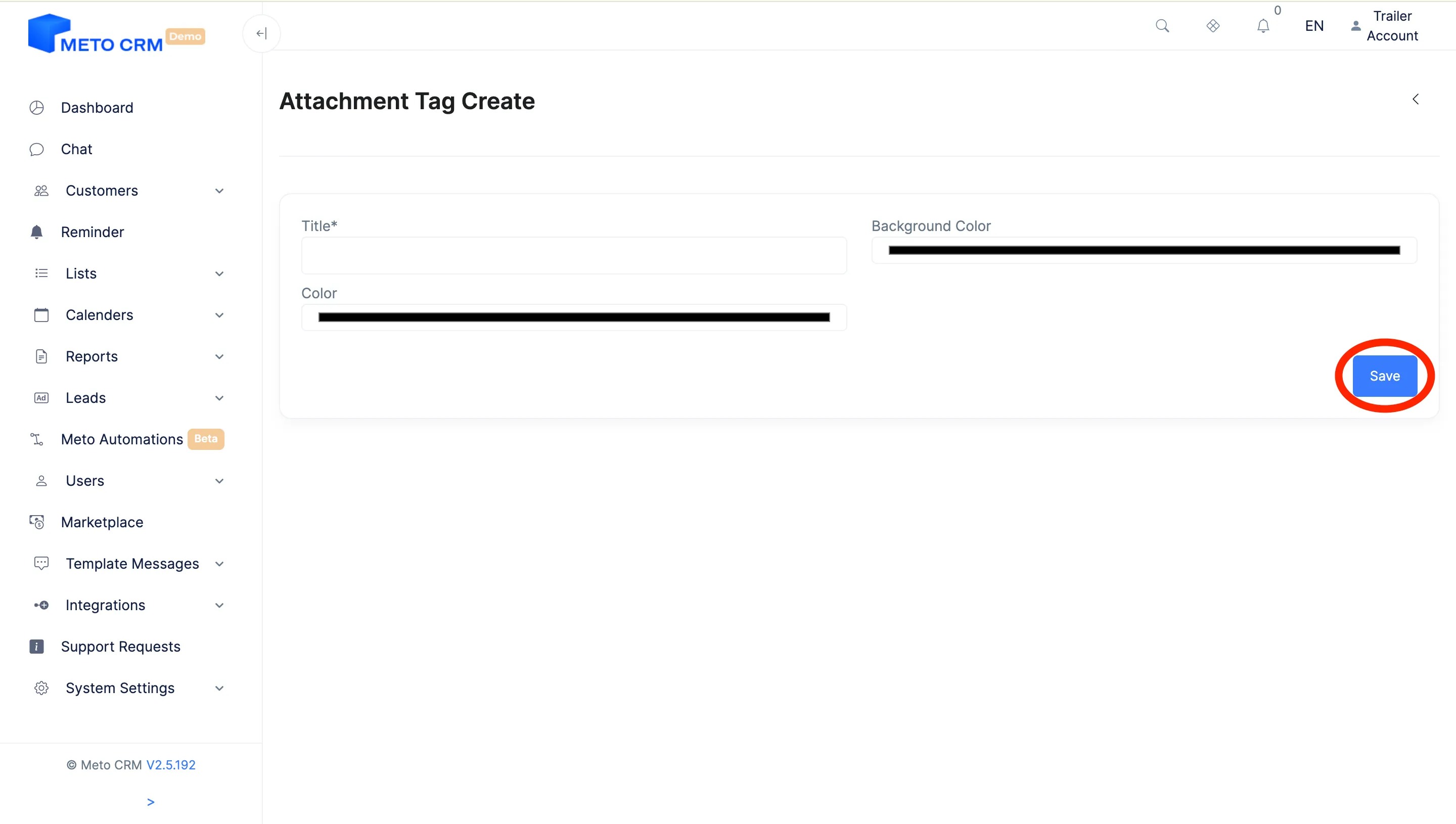Click the Reminder bell icon
The width and height of the screenshot is (1456, 824).
click(37, 232)
